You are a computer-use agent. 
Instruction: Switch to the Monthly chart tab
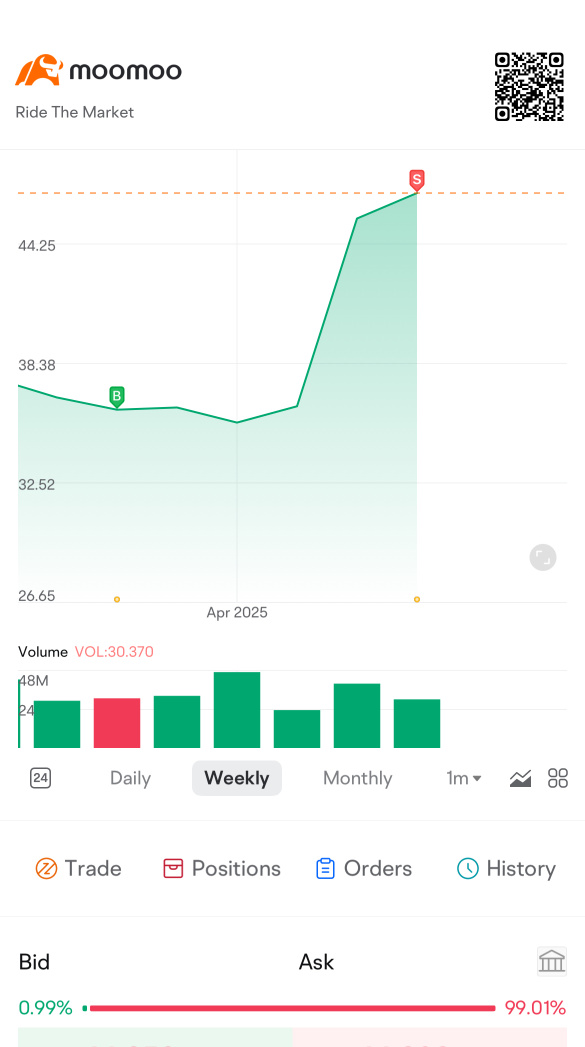(357, 778)
